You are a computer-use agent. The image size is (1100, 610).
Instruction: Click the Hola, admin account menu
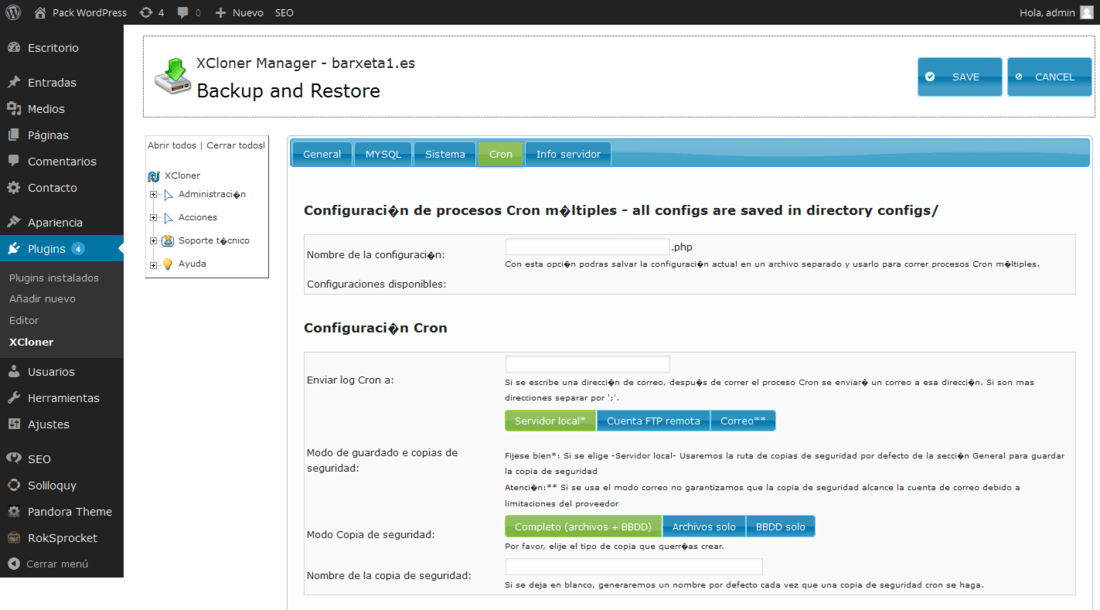(1047, 13)
